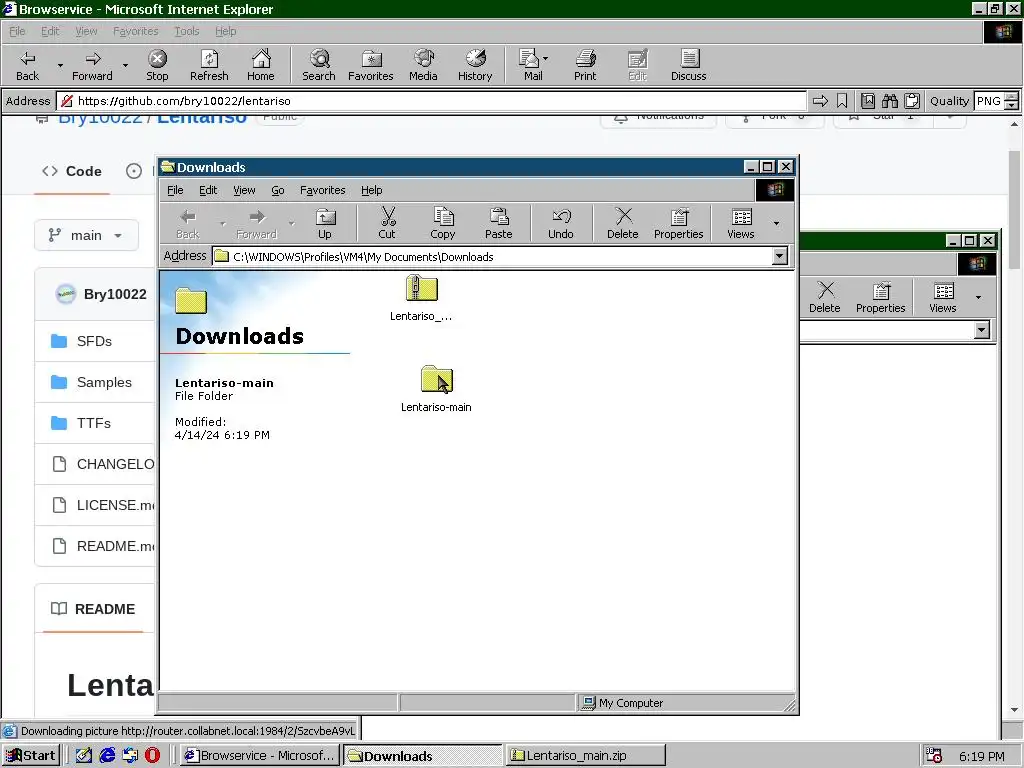This screenshot has height=768, width=1024.
Task: Click Delete in the background zip window
Action: tap(825, 298)
